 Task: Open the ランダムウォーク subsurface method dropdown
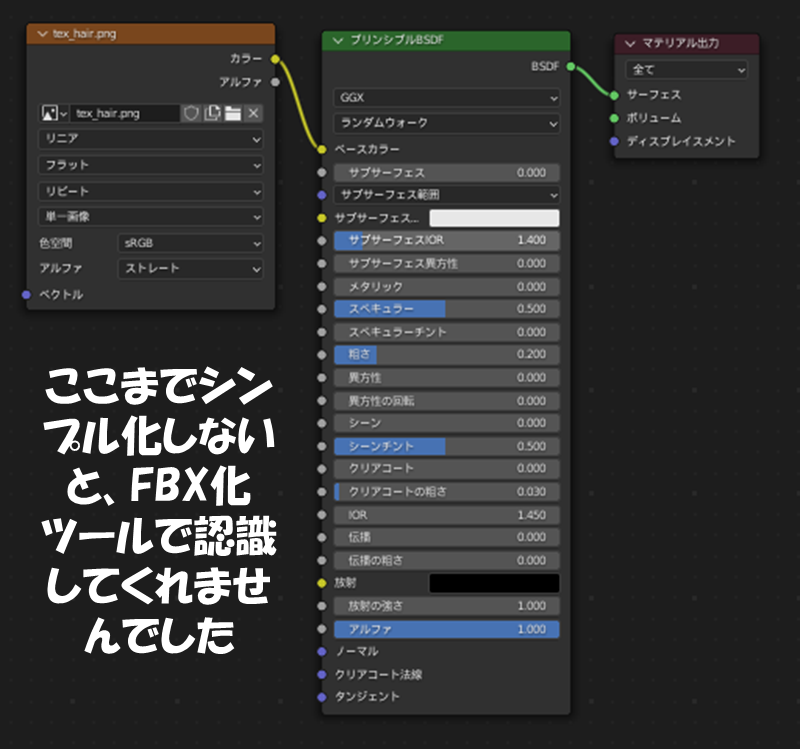[446, 123]
